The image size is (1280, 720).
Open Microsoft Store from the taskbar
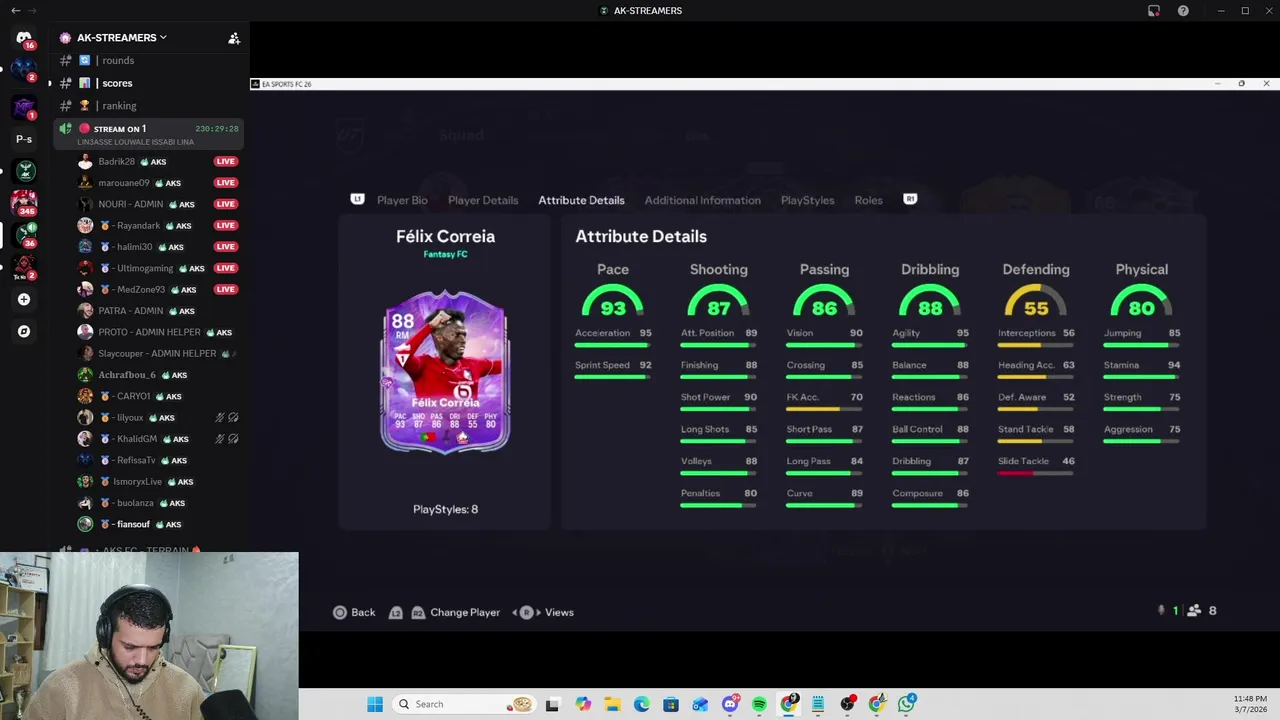pyautogui.click(x=671, y=704)
